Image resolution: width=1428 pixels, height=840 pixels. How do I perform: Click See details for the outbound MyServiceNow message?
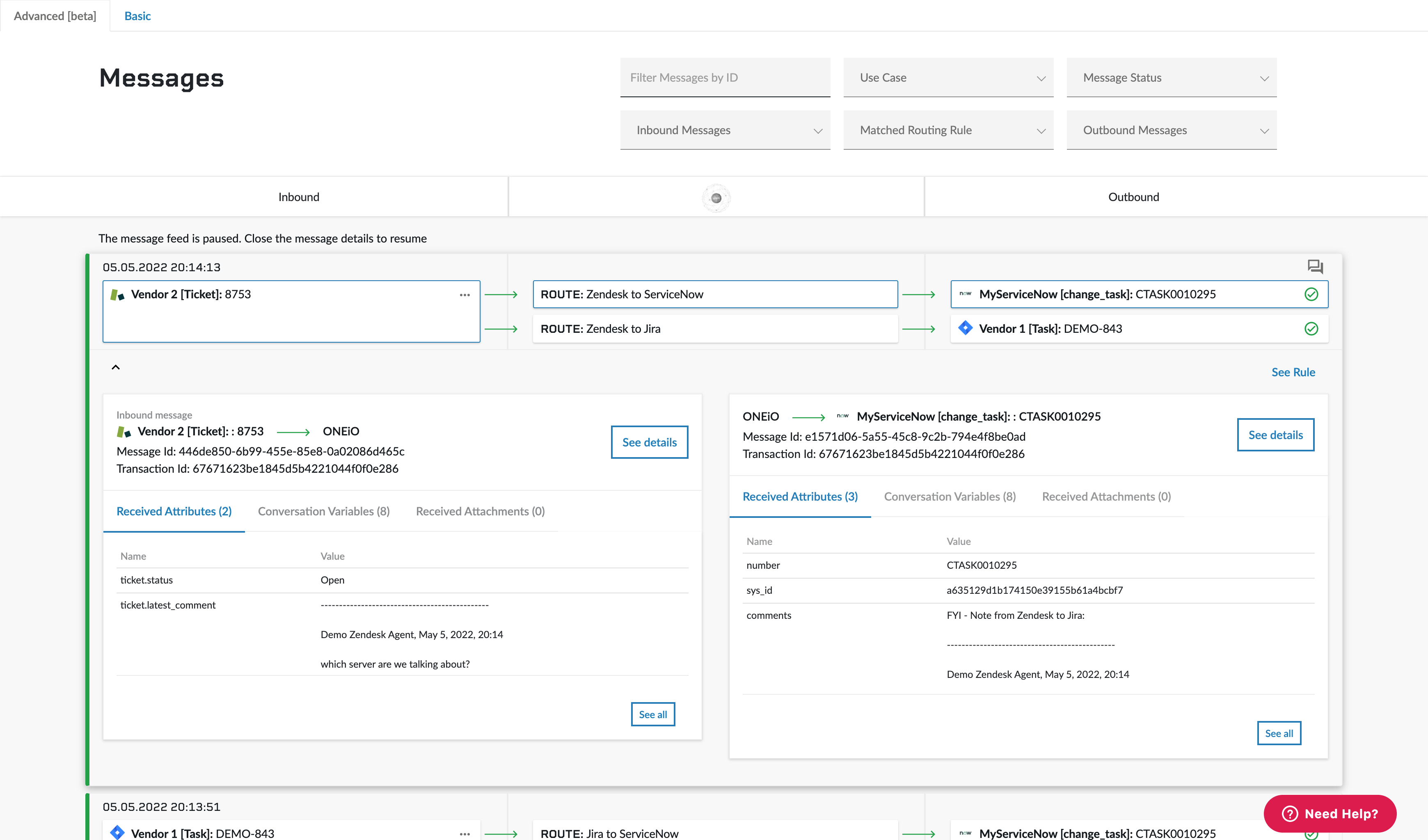[x=1276, y=435]
